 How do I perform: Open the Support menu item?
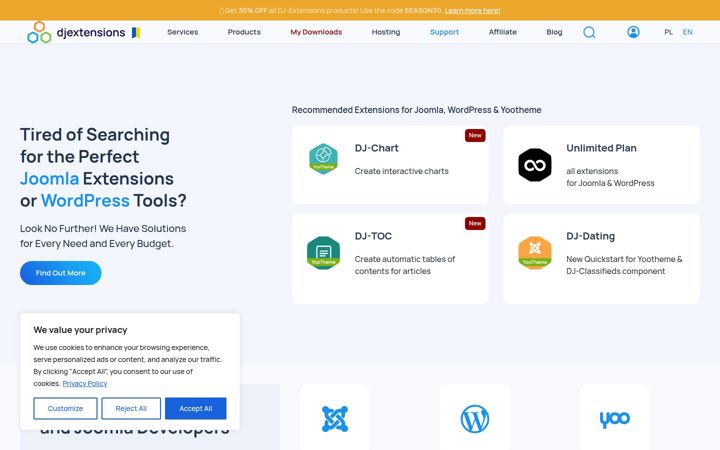click(444, 32)
